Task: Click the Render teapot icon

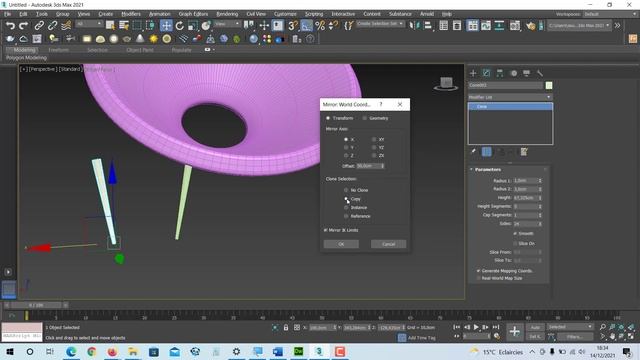Action: click(530, 26)
